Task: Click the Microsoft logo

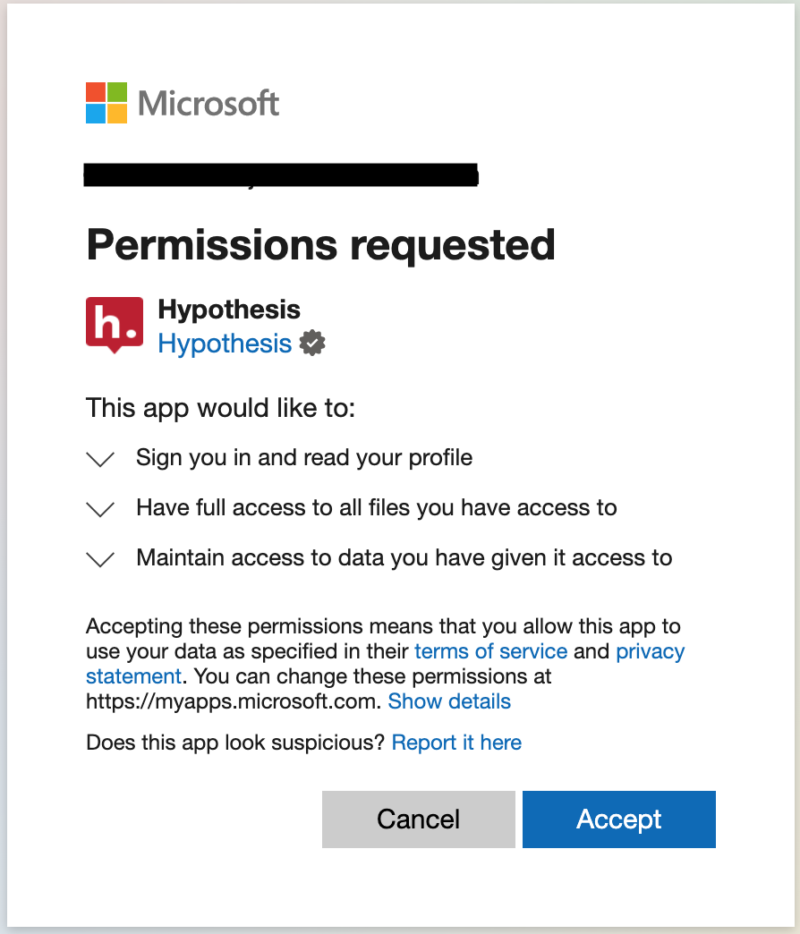Action: point(181,101)
